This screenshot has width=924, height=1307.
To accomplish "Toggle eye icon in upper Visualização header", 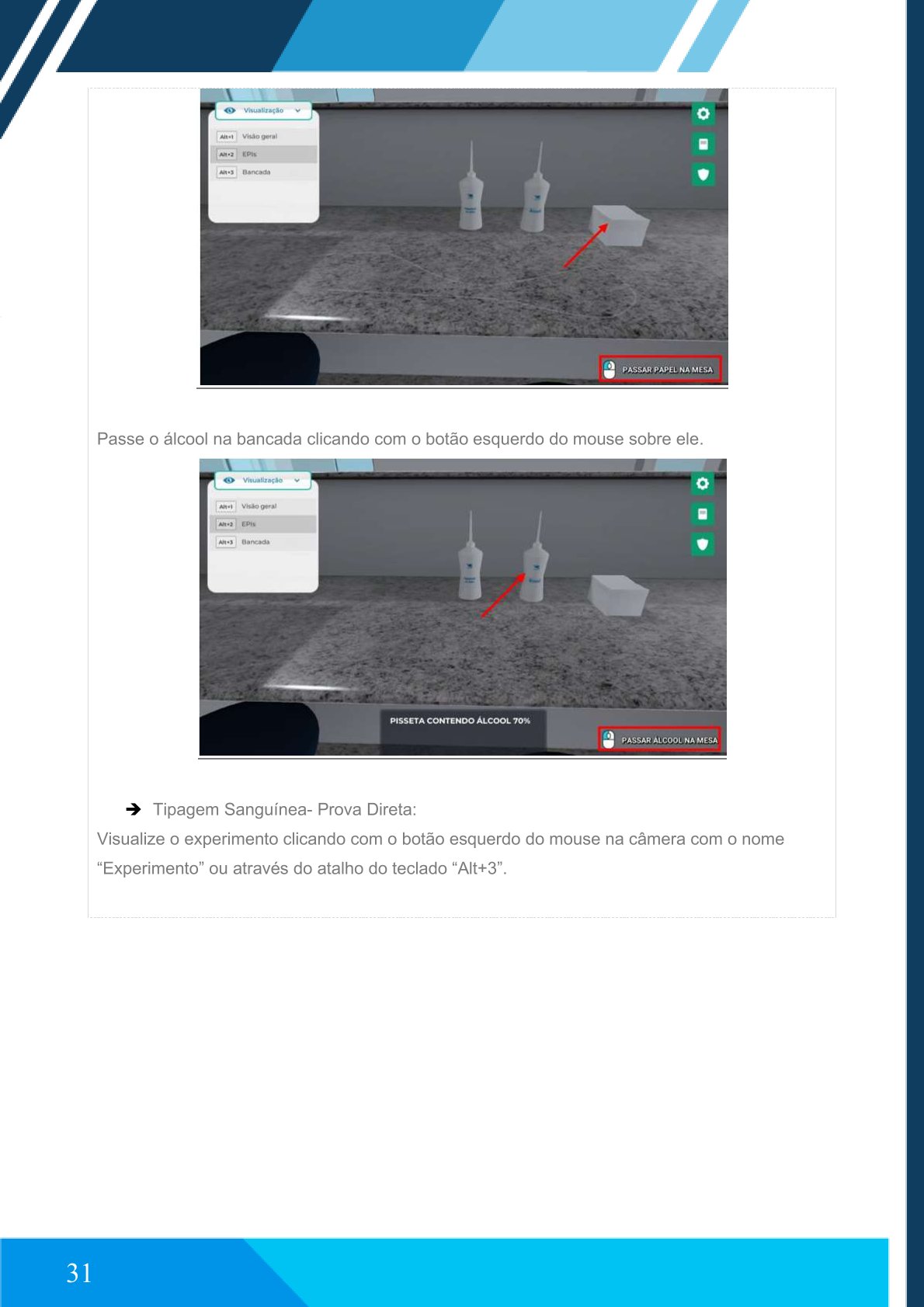I will (230, 111).
